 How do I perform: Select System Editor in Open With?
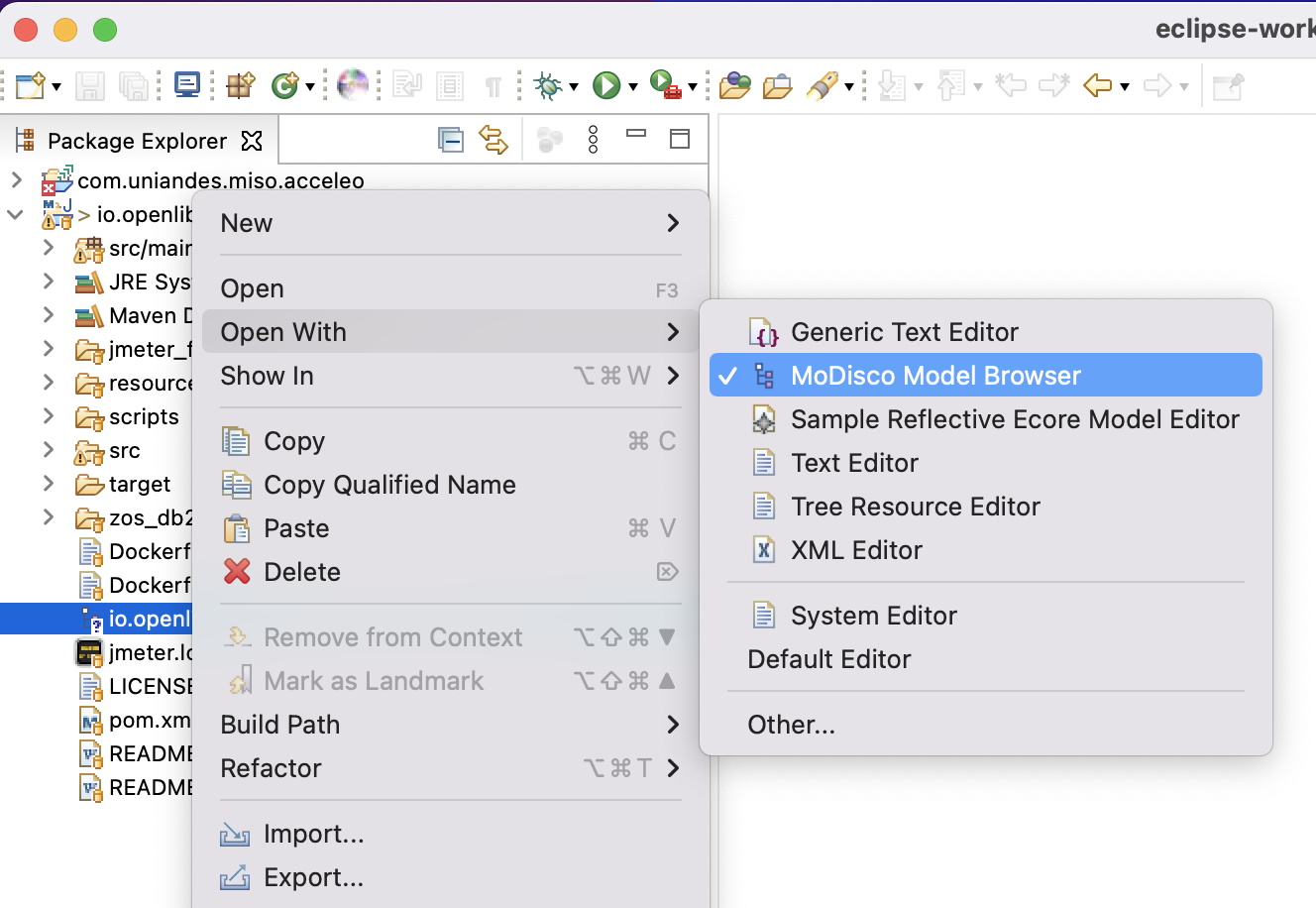986,616
